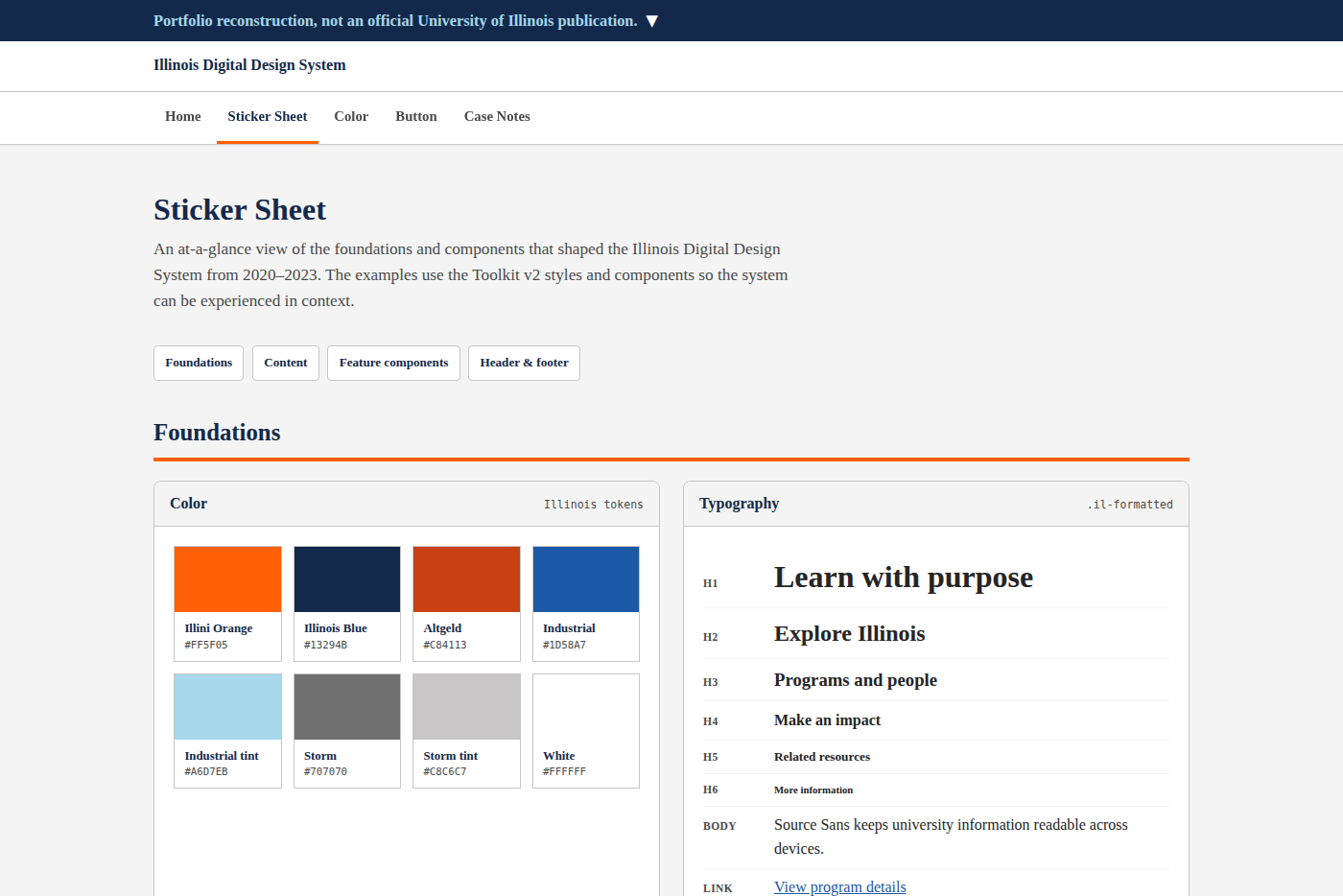Click the #13294B hex code
1343x896 pixels.
click(x=326, y=646)
